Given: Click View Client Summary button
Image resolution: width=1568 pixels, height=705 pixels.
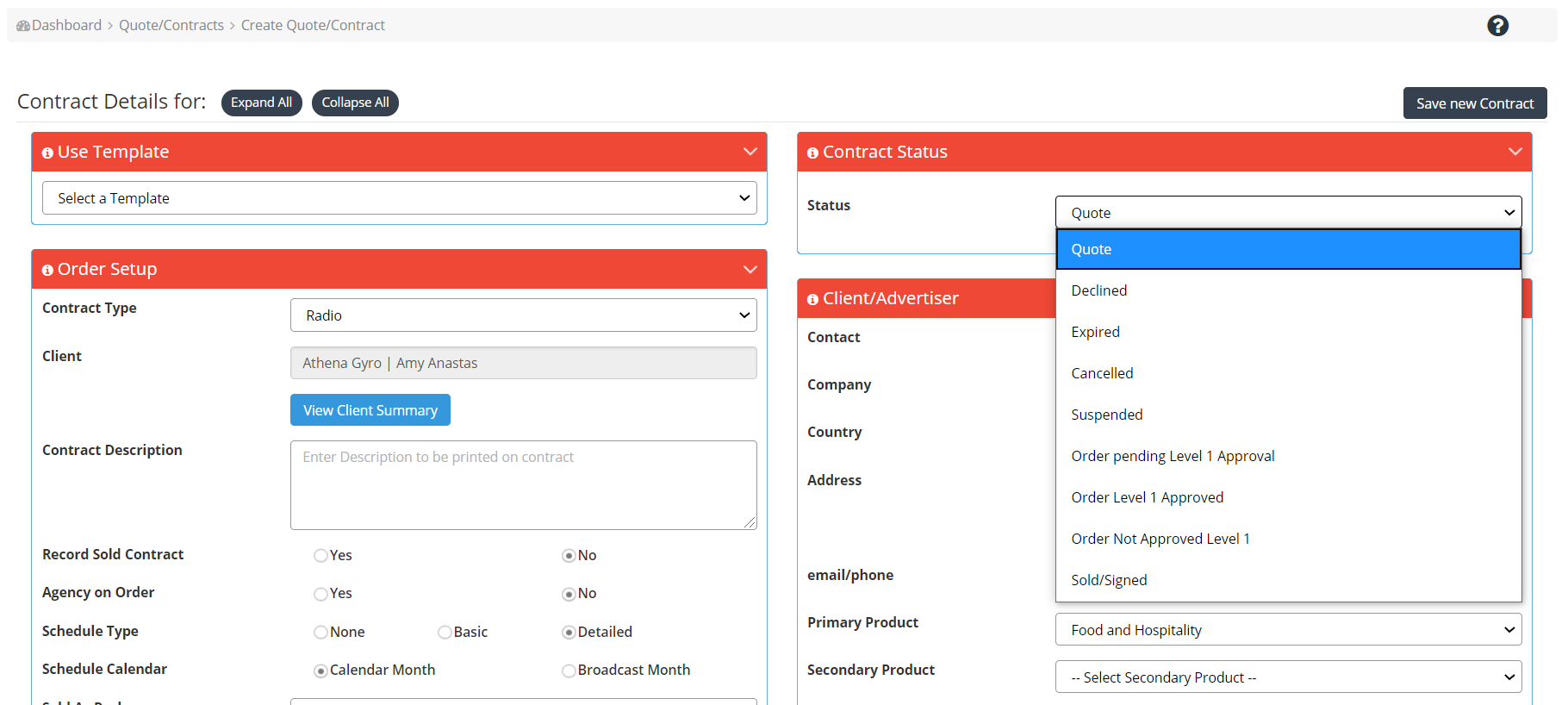Looking at the screenshot, I should [370, 410].
